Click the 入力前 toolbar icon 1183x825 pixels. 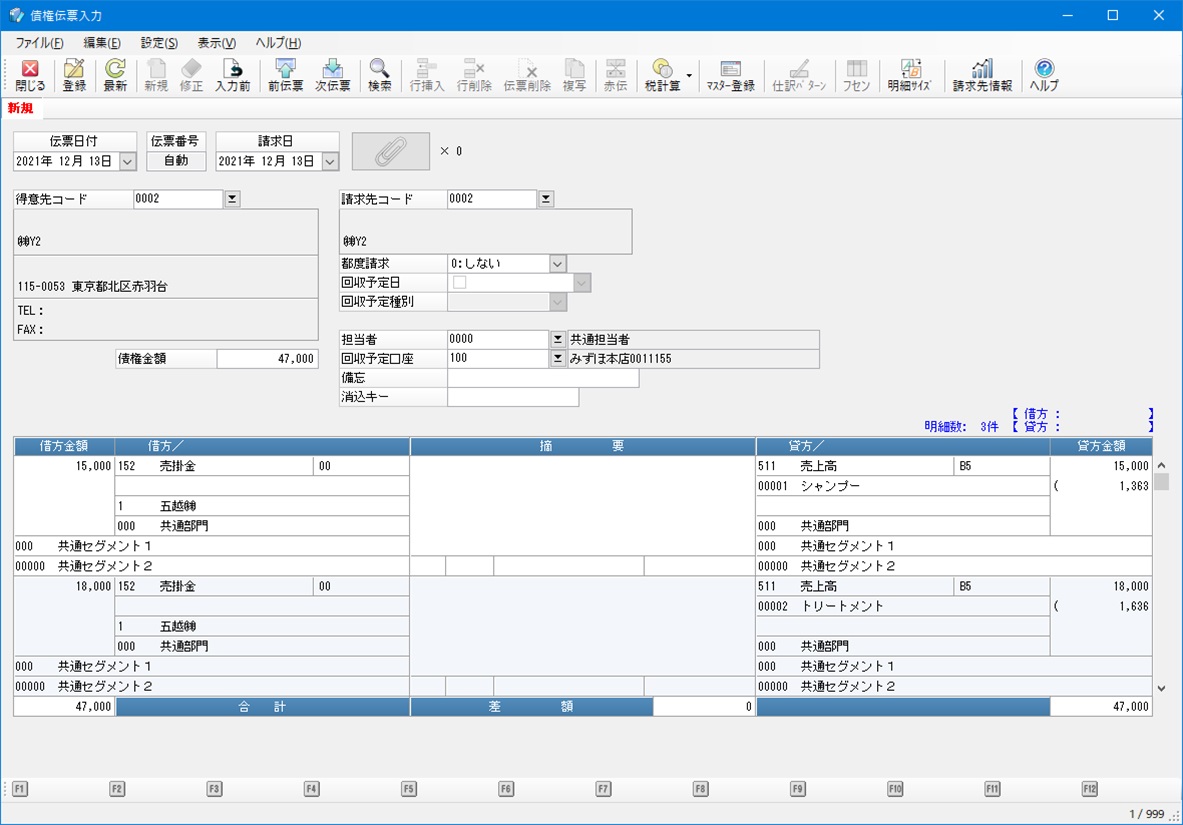pyautogui.click(x=232, y=75)
